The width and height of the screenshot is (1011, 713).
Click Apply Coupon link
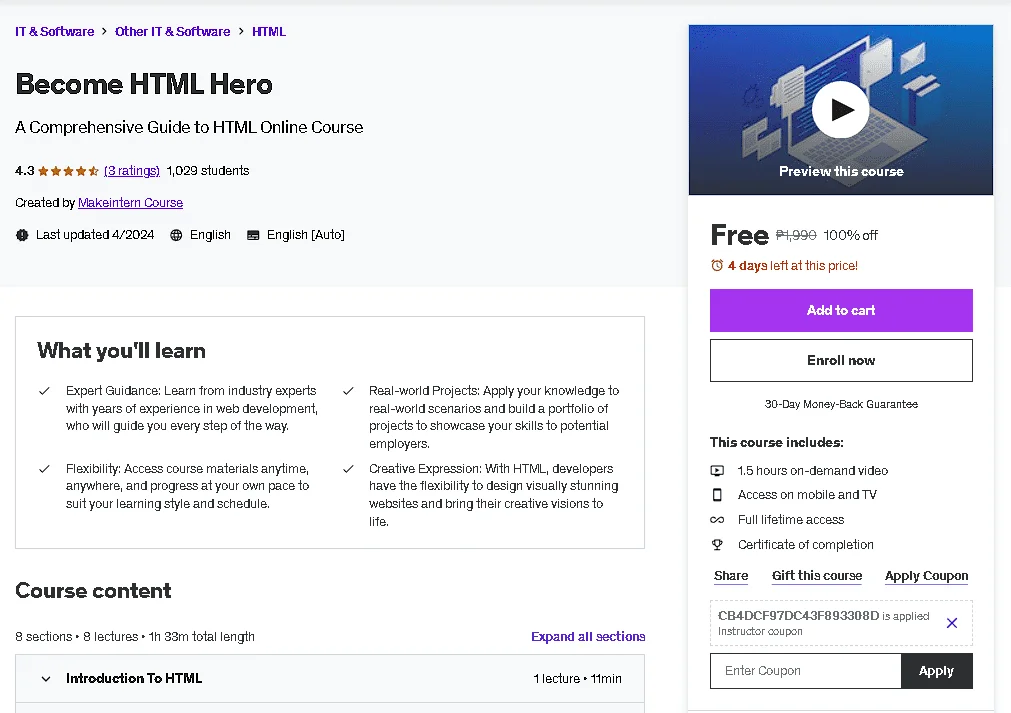927,576
